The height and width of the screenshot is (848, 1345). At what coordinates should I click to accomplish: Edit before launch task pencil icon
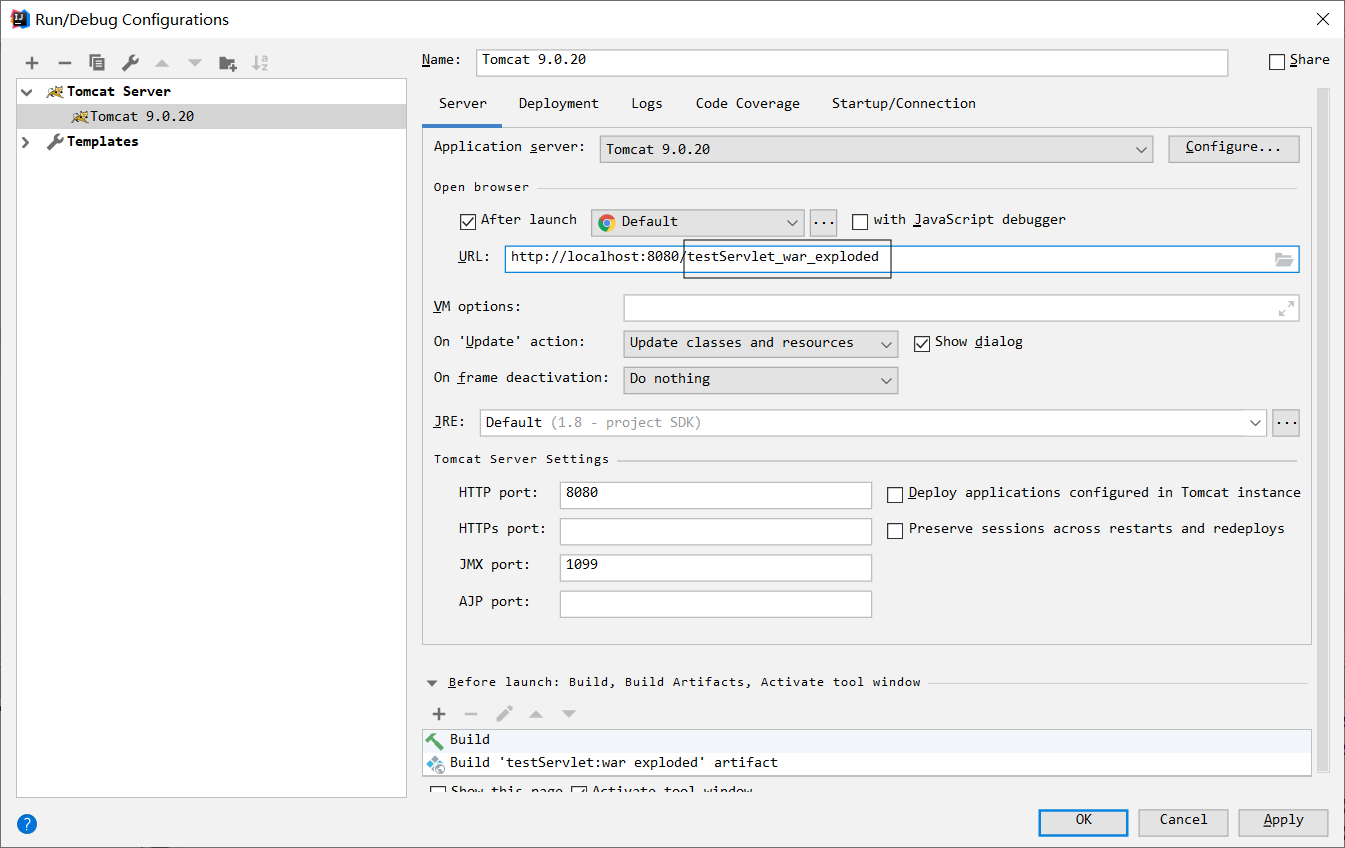click(504, 714)
